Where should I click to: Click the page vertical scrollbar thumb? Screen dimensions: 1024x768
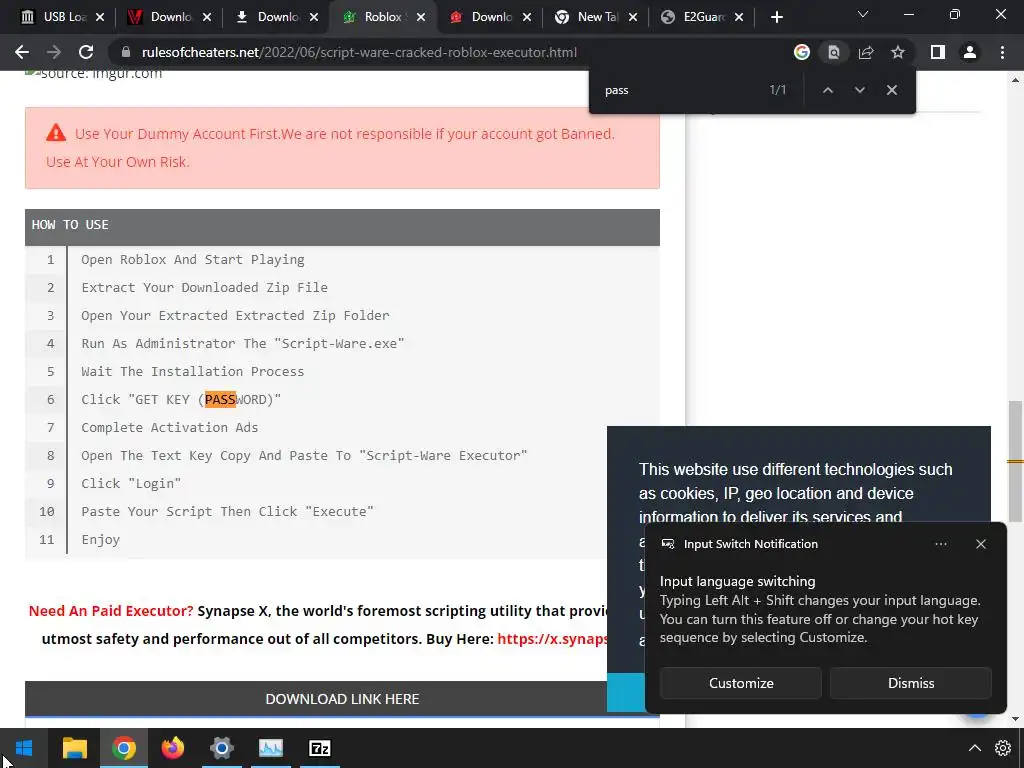pyautogui.click(x=1015, y=461)
